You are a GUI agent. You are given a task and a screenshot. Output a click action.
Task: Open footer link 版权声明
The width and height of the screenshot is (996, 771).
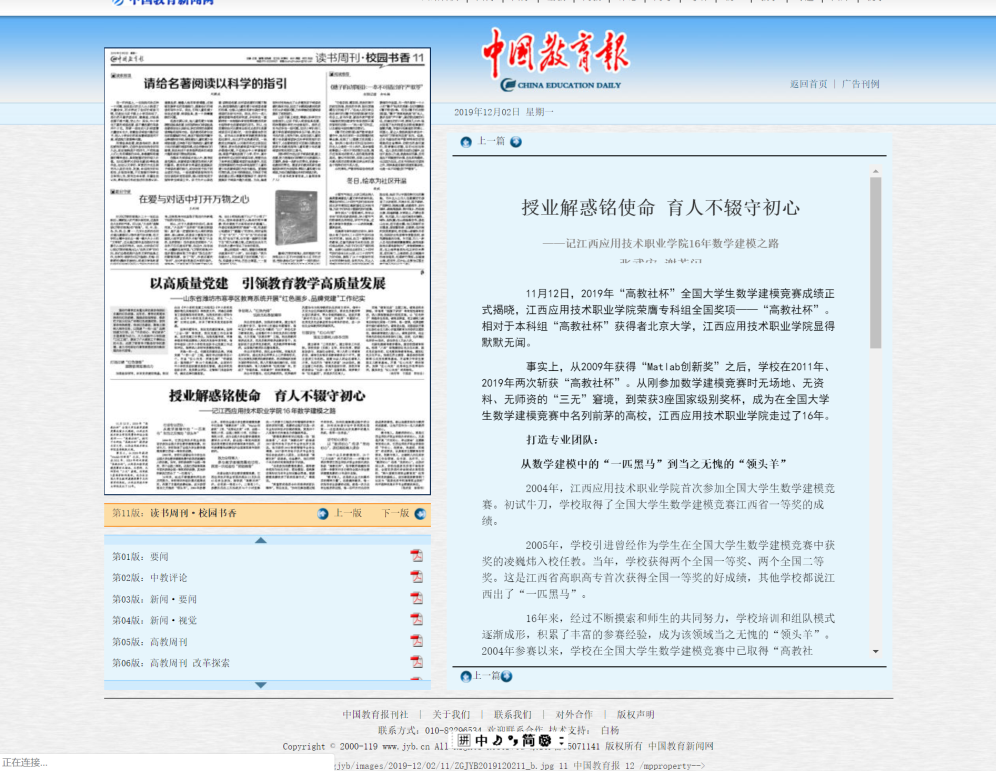[635, 714]
